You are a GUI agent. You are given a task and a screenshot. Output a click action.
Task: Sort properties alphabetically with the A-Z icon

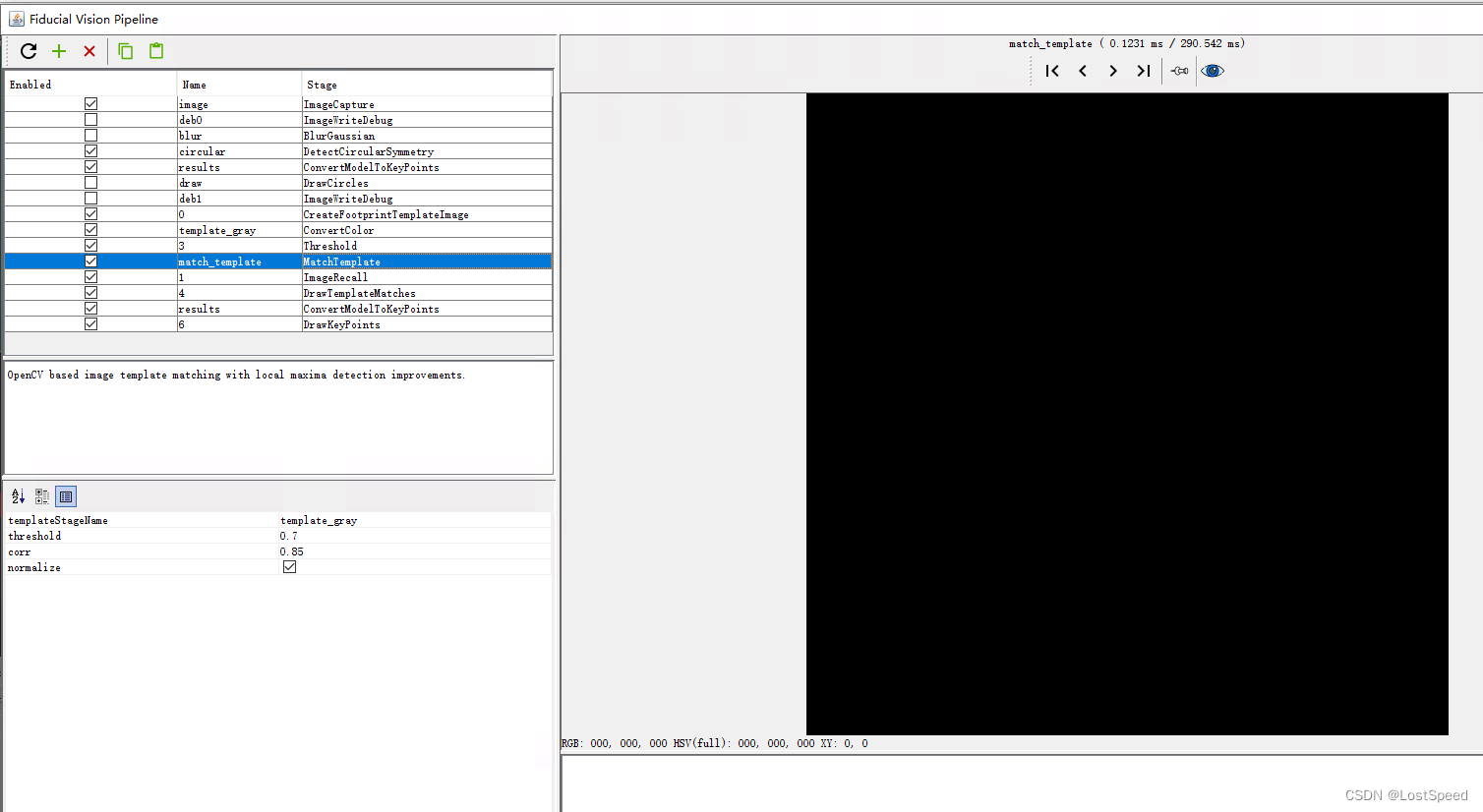pyautogui.click(x=18, y=496)
